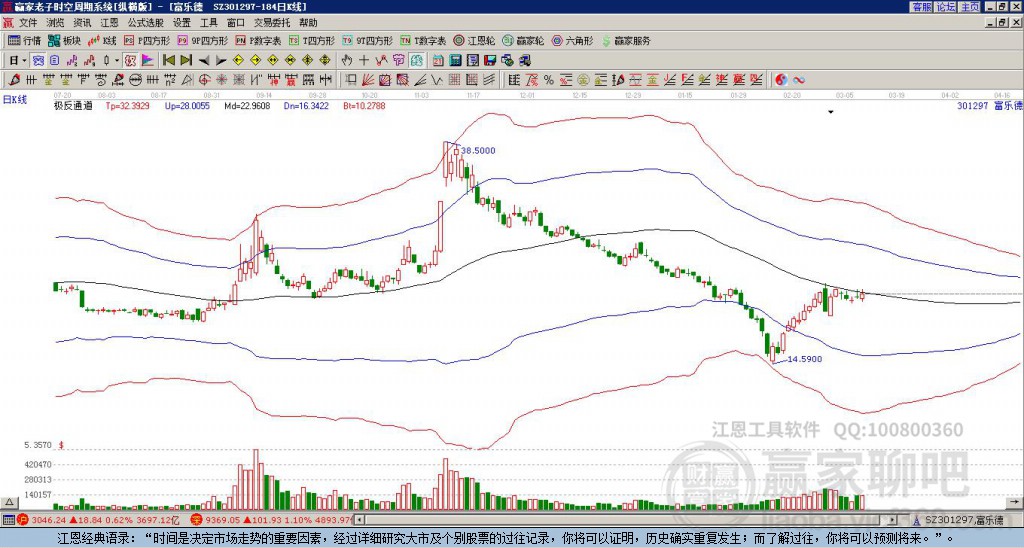Select the red pen drawing tool
This screenshot has height=548, width=1024.
[14, 80]
